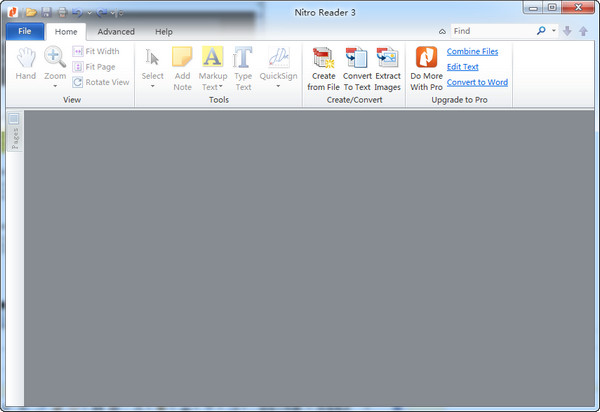The height and width of the screenshot is (412, 600).
Task: Open the File menu
Action: (24, 32)
